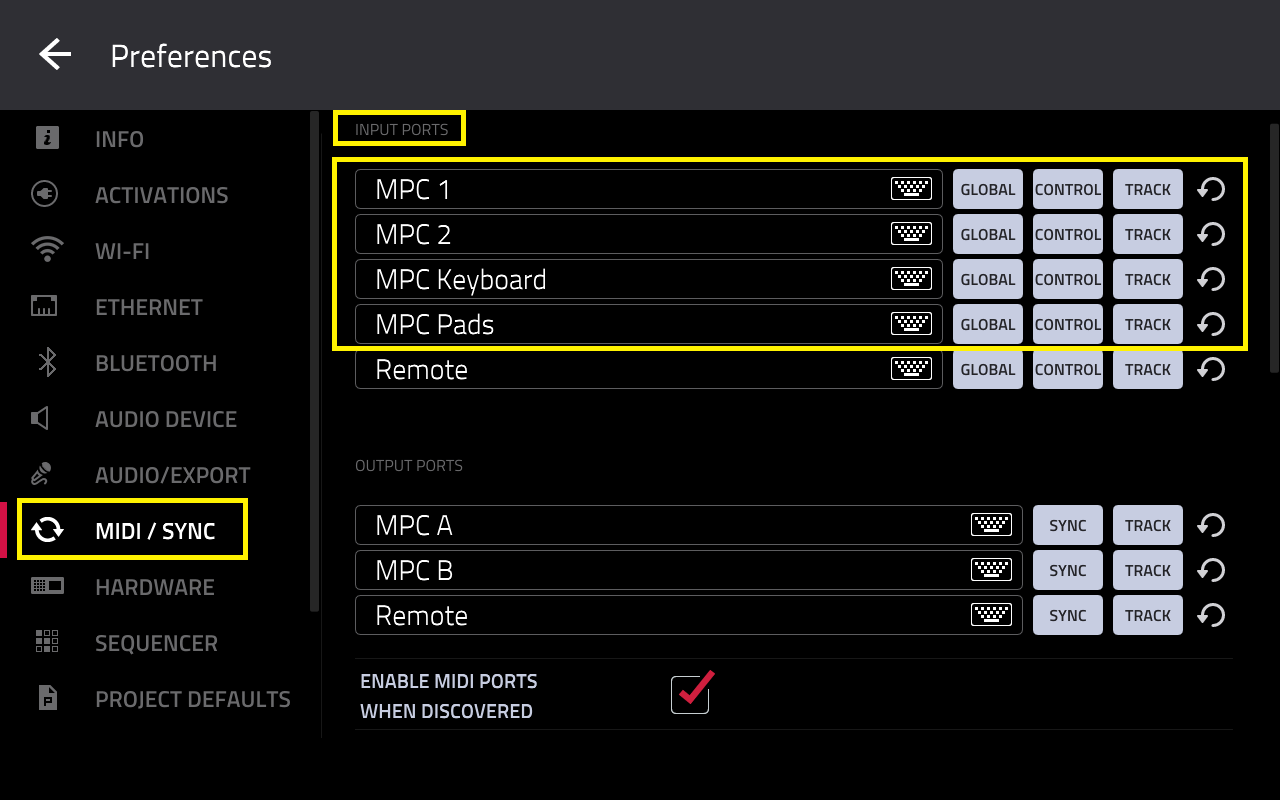
Task: Rename the MPC 1 input port field
Action: point(649,189)
